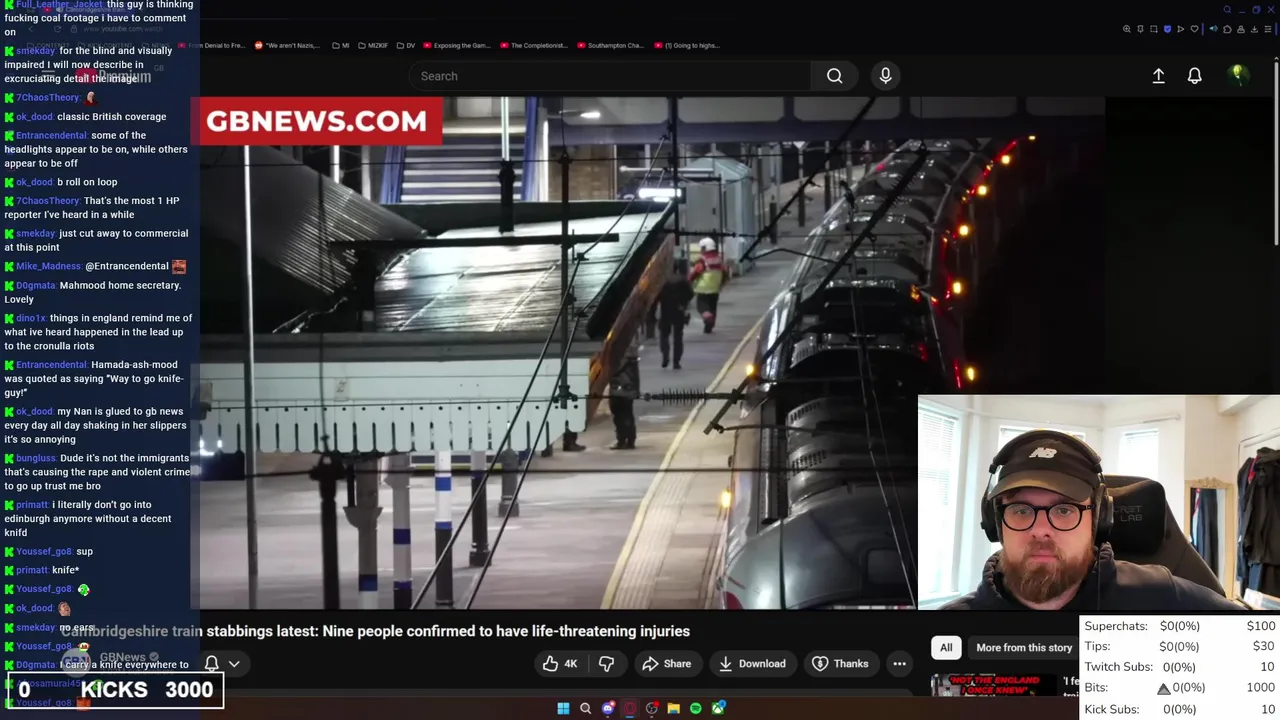Select the More from this story chip
Image resolution: width=1280 pixels, height=720 pixels.
pyautogui.click(x=1024, y=648)
